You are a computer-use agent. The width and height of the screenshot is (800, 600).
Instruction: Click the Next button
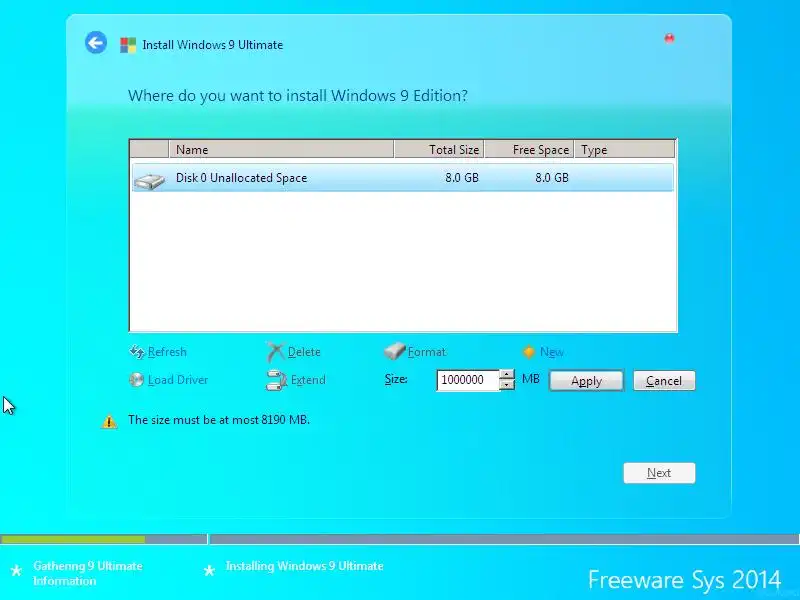[x=659, y=473]
